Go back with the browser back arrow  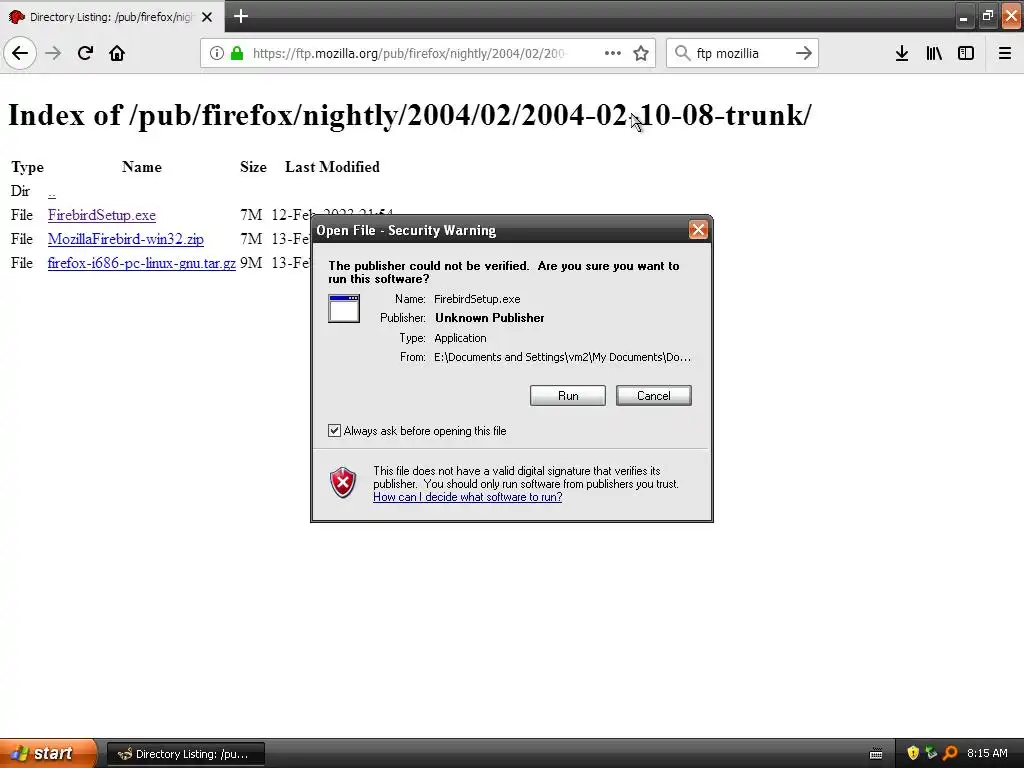20,53
